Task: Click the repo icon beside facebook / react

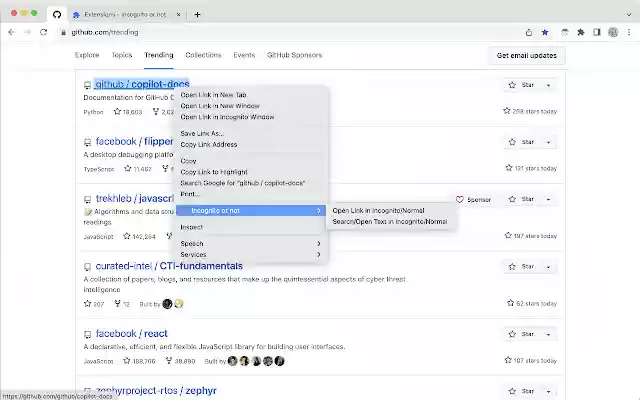Action: (x=87, y=334)
